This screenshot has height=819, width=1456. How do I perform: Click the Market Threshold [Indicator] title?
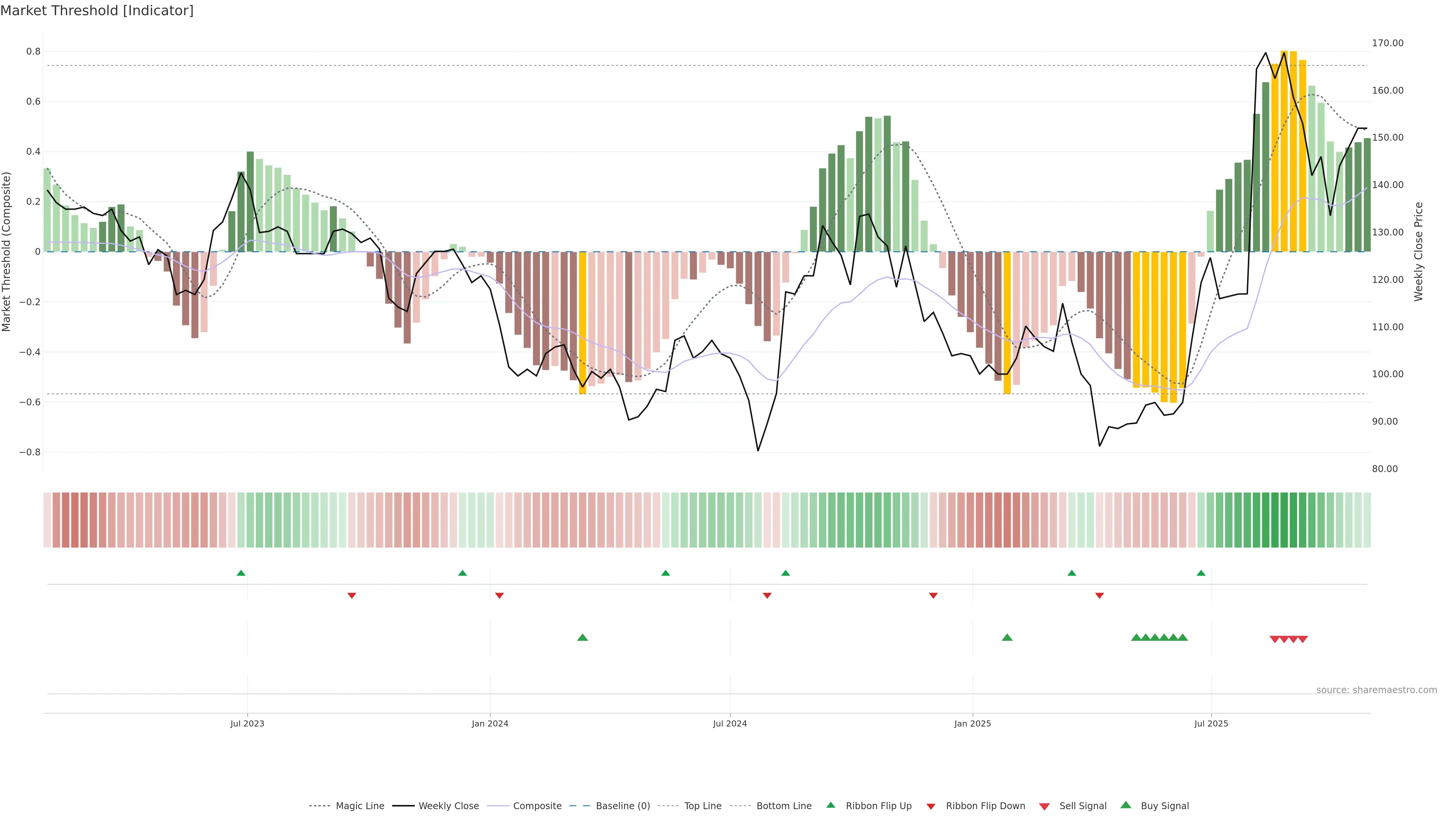point(97,11)
